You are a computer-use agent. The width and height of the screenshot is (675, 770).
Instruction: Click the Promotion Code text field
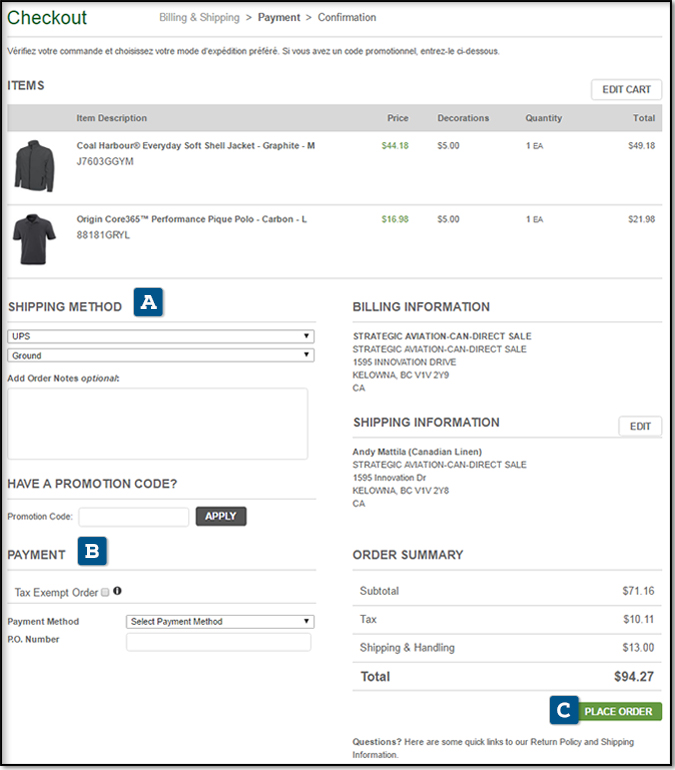point(133,517)
